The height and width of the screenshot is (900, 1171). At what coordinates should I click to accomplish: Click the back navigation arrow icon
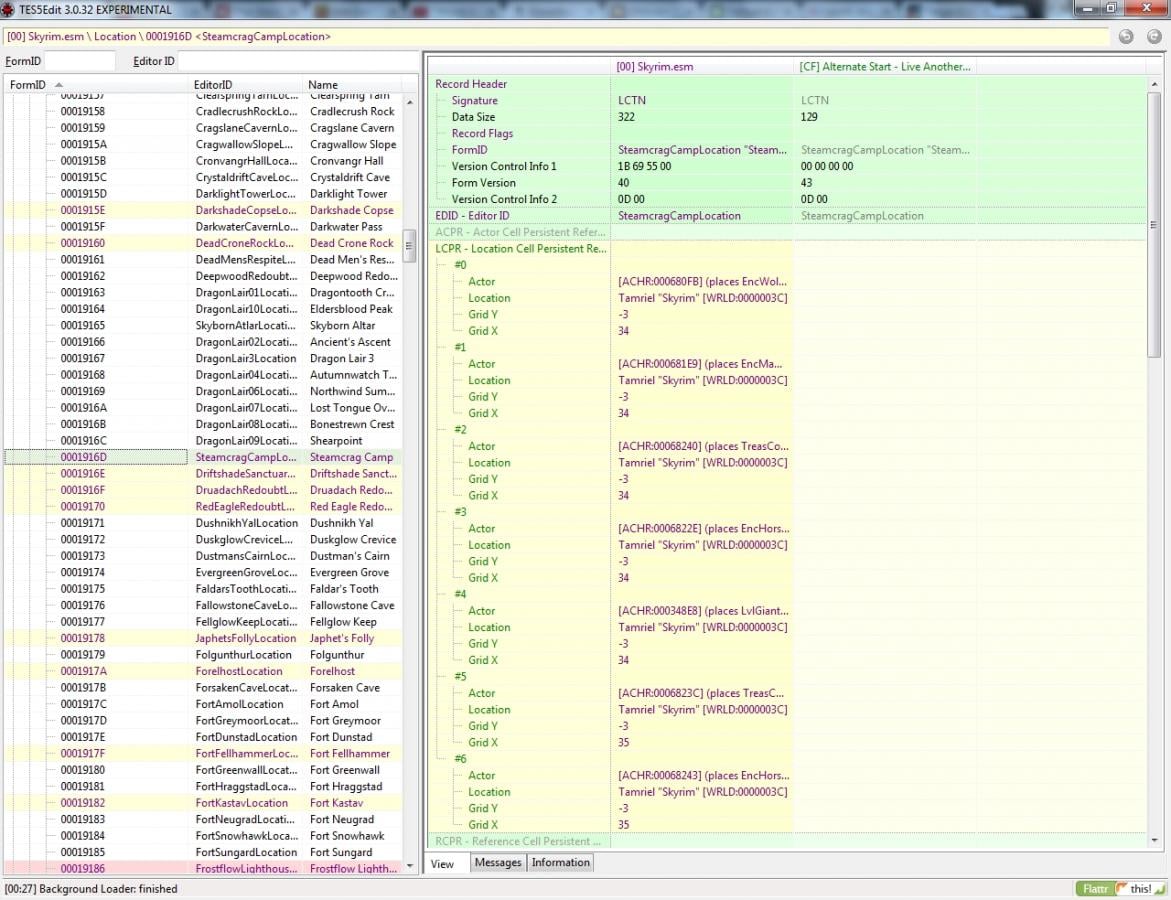(1126, 37)
